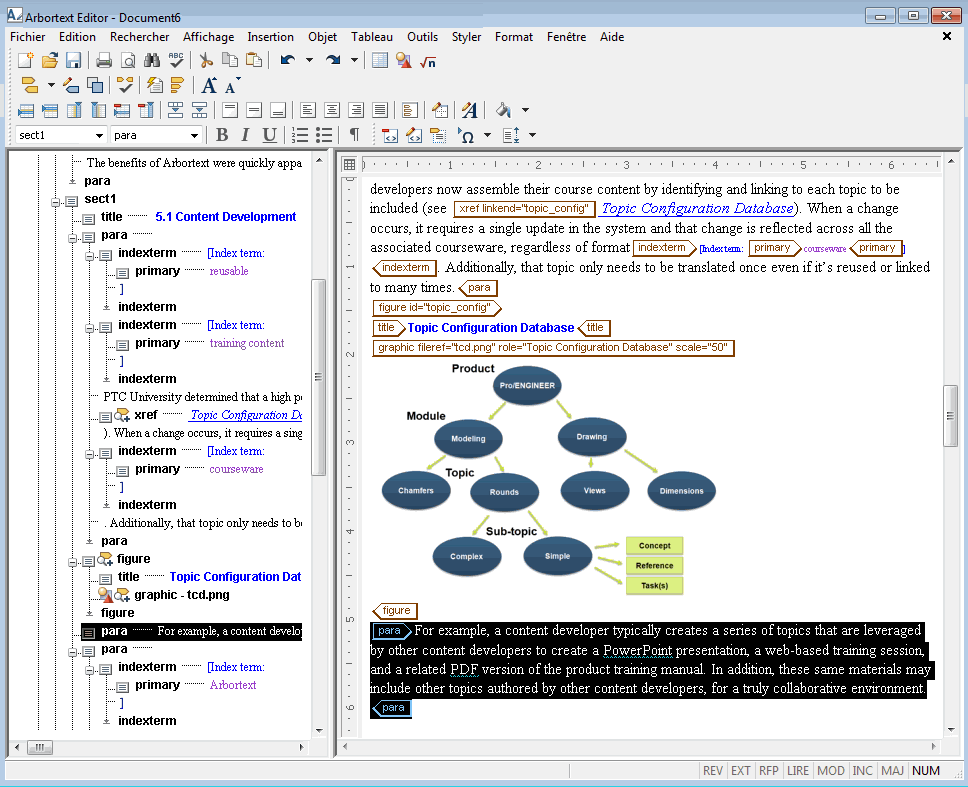This screenshot has height=787, width=968.
Task: Toggle REV indicator in status bar
Action: pyautogui.click(x=713, y=770)
